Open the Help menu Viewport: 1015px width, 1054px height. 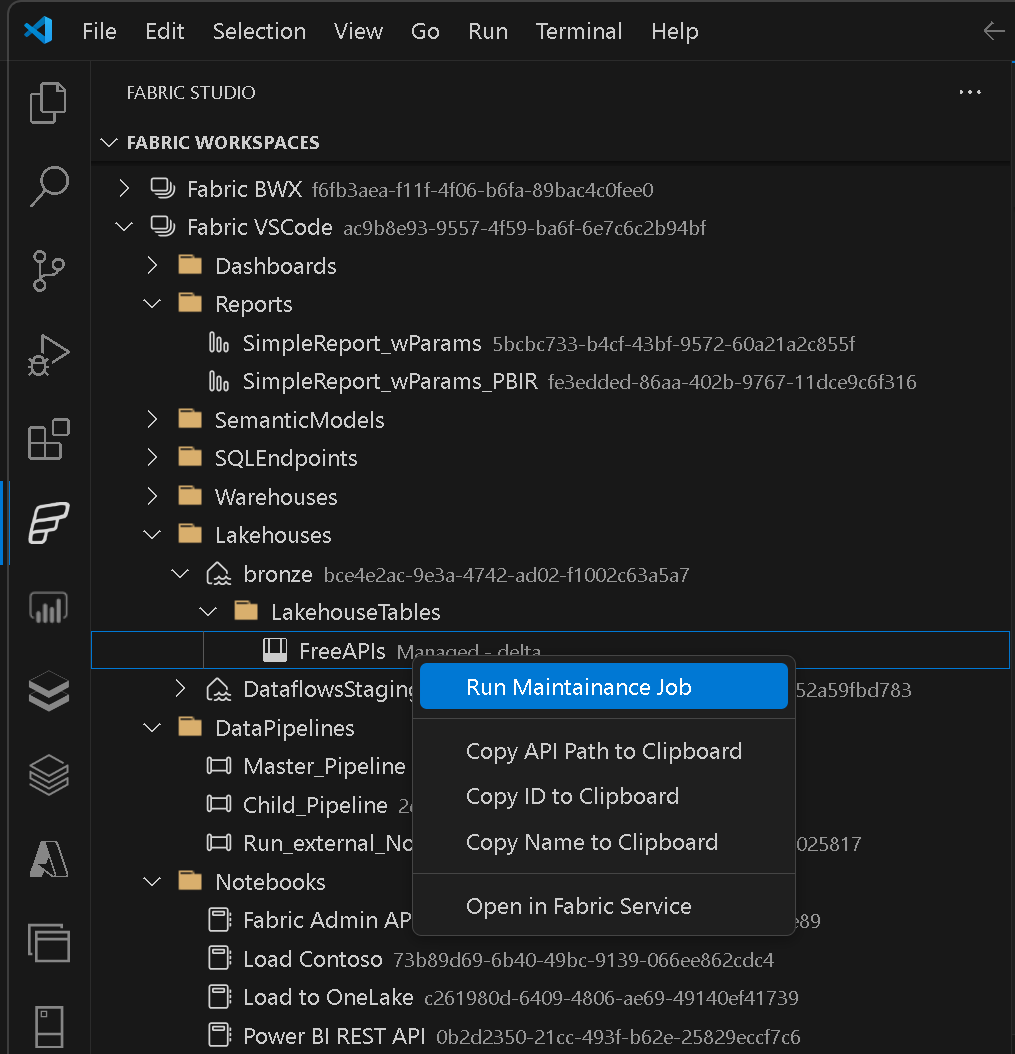pos(675,31)
